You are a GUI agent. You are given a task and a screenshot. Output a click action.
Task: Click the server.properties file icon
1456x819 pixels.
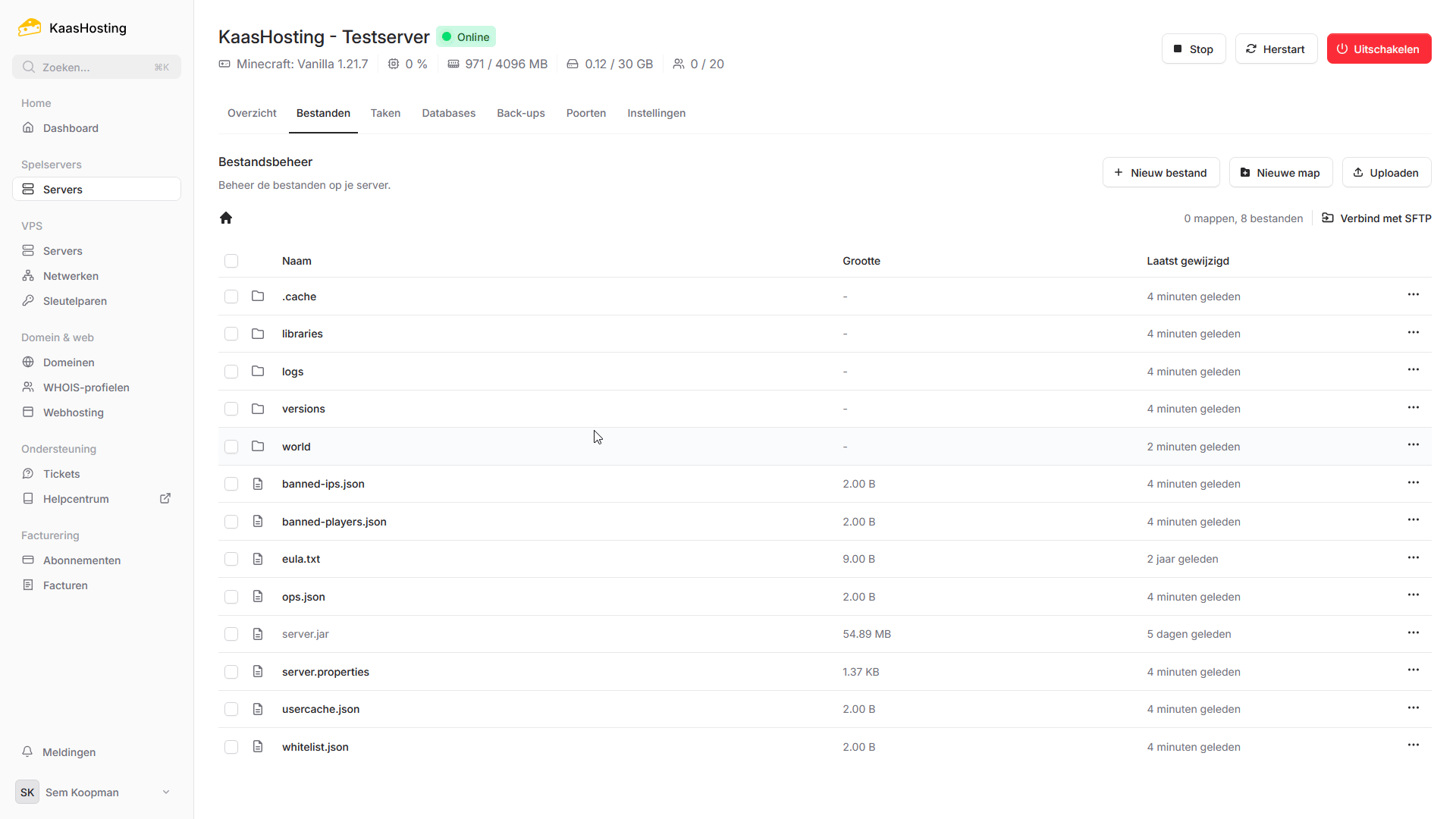tap(258, 671)
